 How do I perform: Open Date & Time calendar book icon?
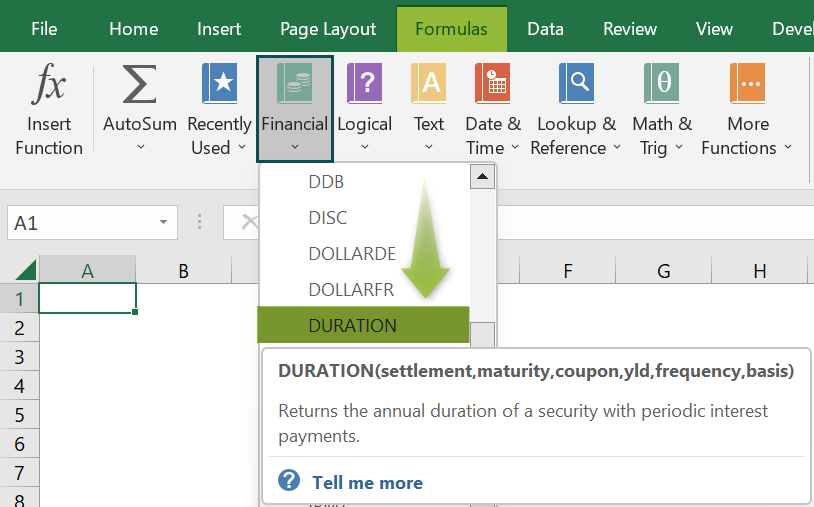click(493, 83)
